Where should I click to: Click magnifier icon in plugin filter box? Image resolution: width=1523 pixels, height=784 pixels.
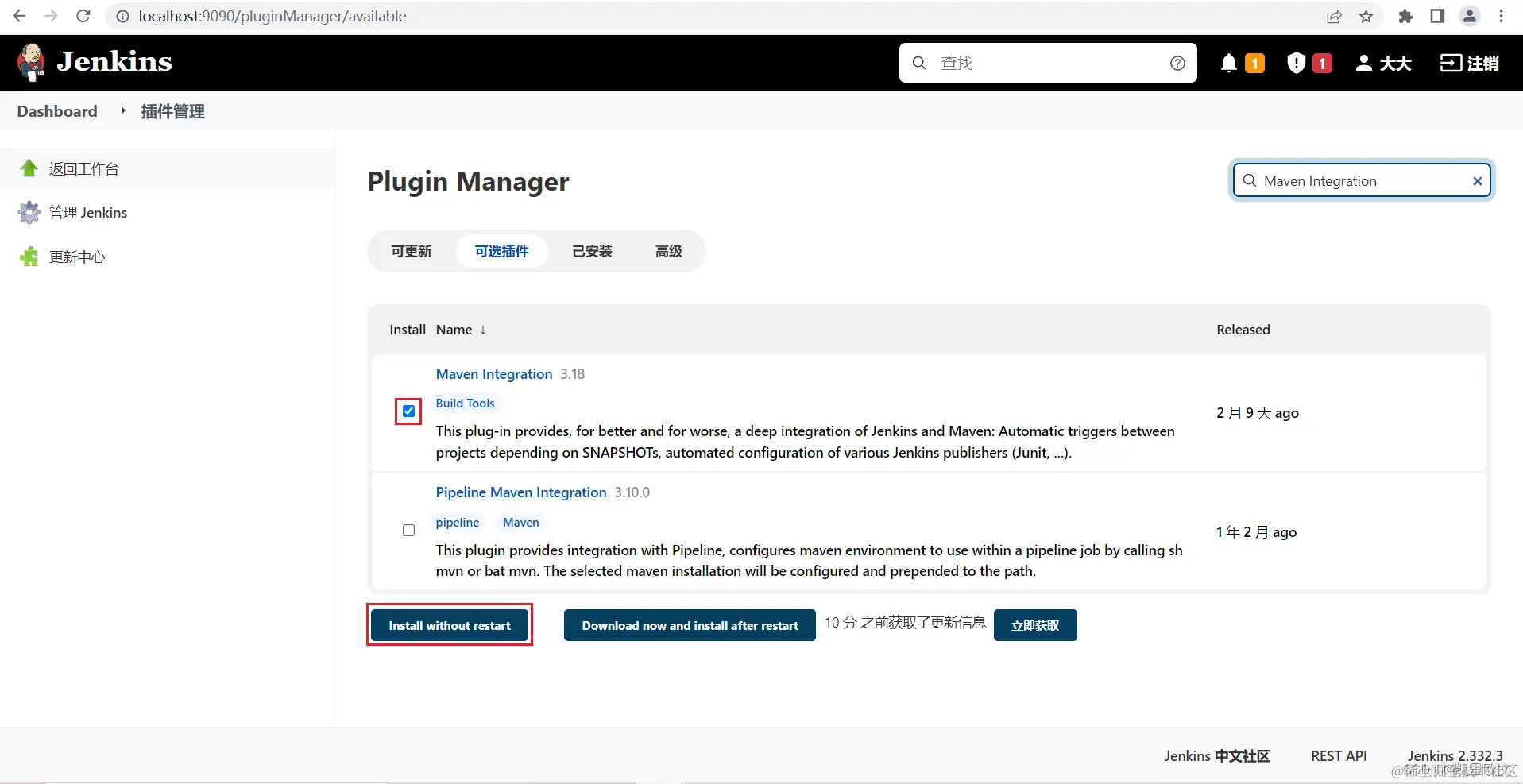[1250, 180]
